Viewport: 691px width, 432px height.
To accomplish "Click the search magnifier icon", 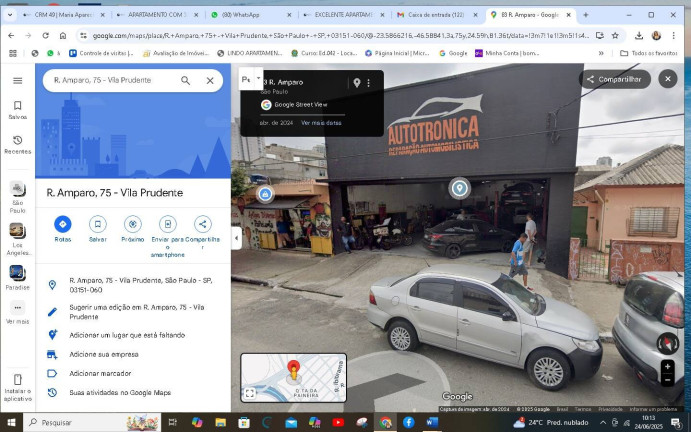I will [186, 80].
